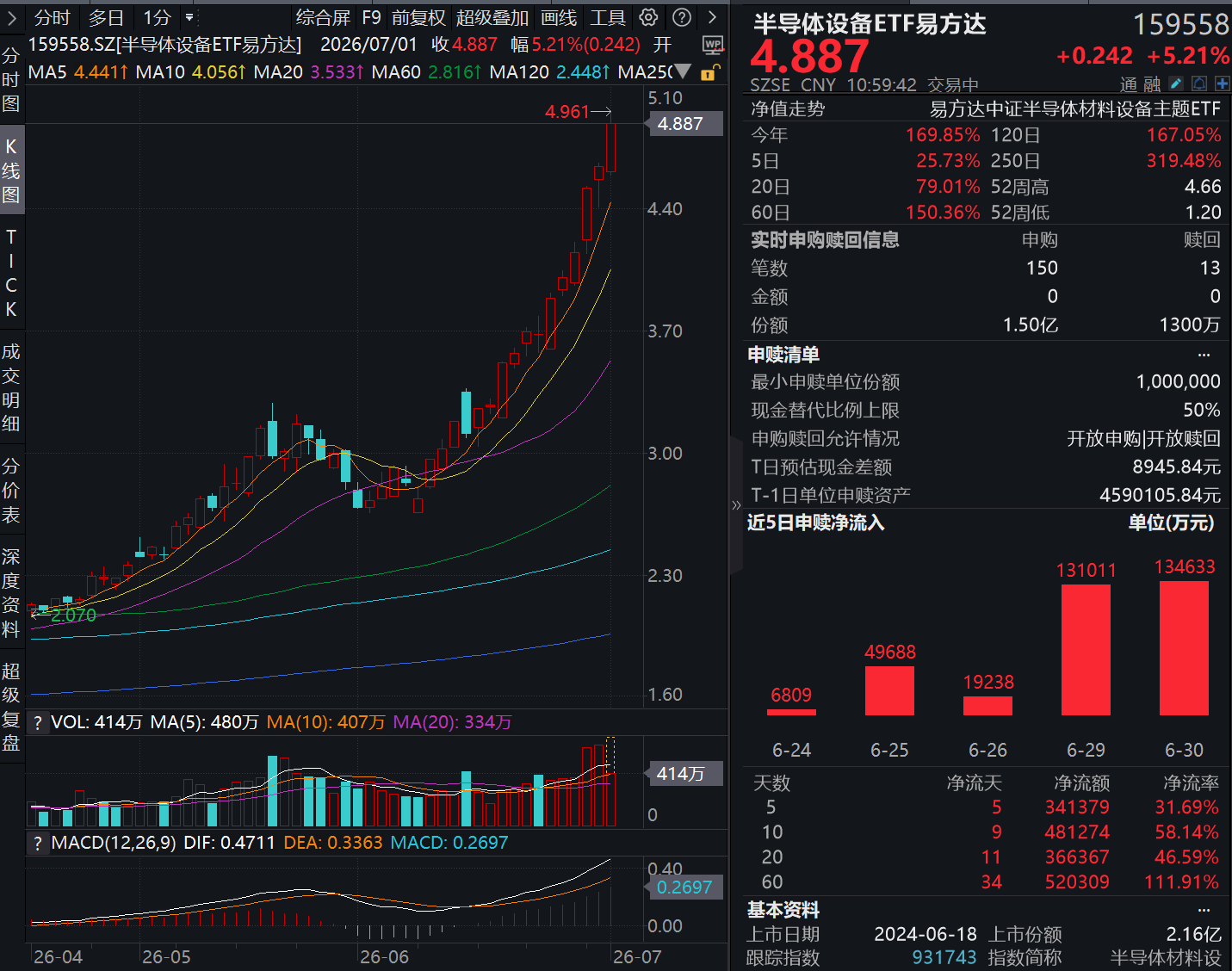Click the low marker 2.070
This screenshot has width=1232, height=971.
(x=73, y=615)
